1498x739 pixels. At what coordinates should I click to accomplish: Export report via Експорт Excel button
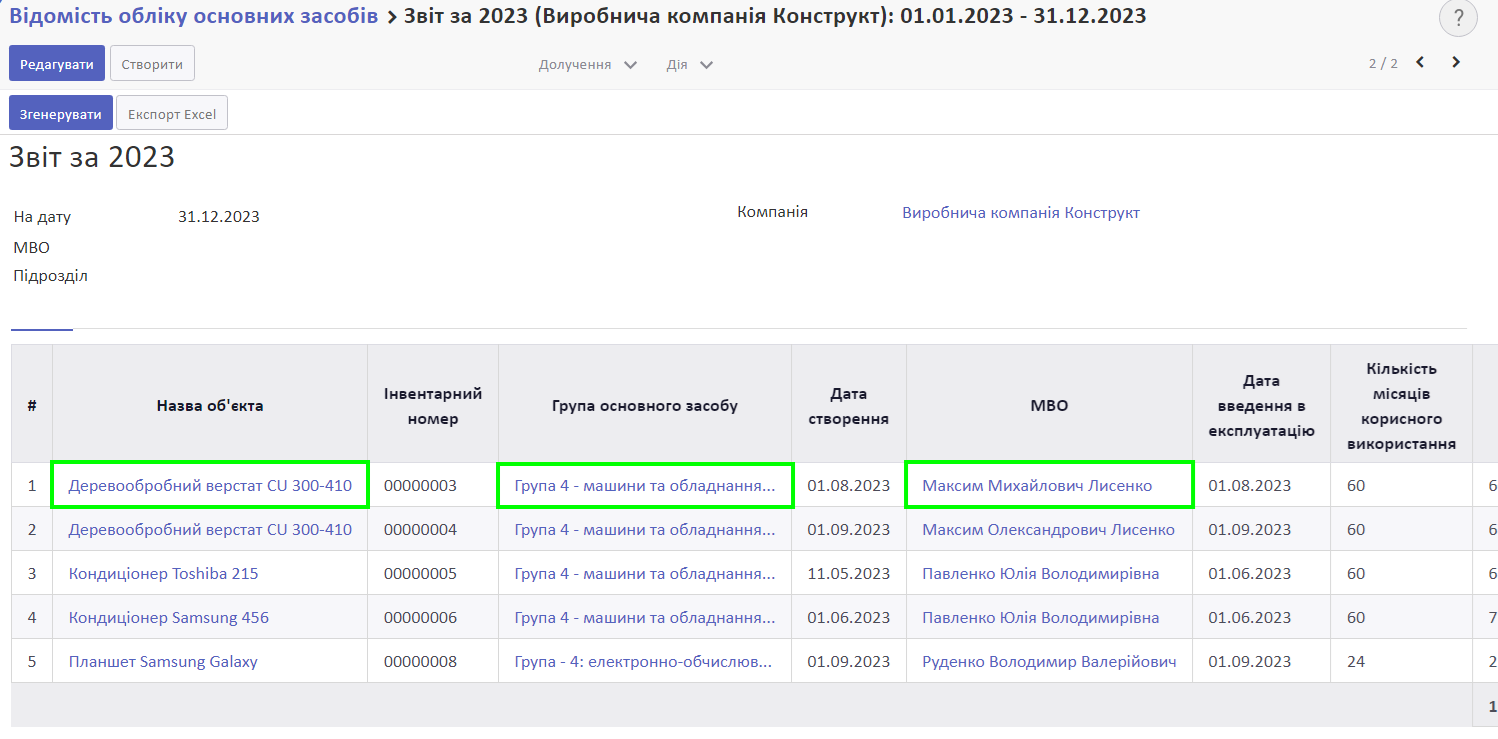tap(172, 114)
